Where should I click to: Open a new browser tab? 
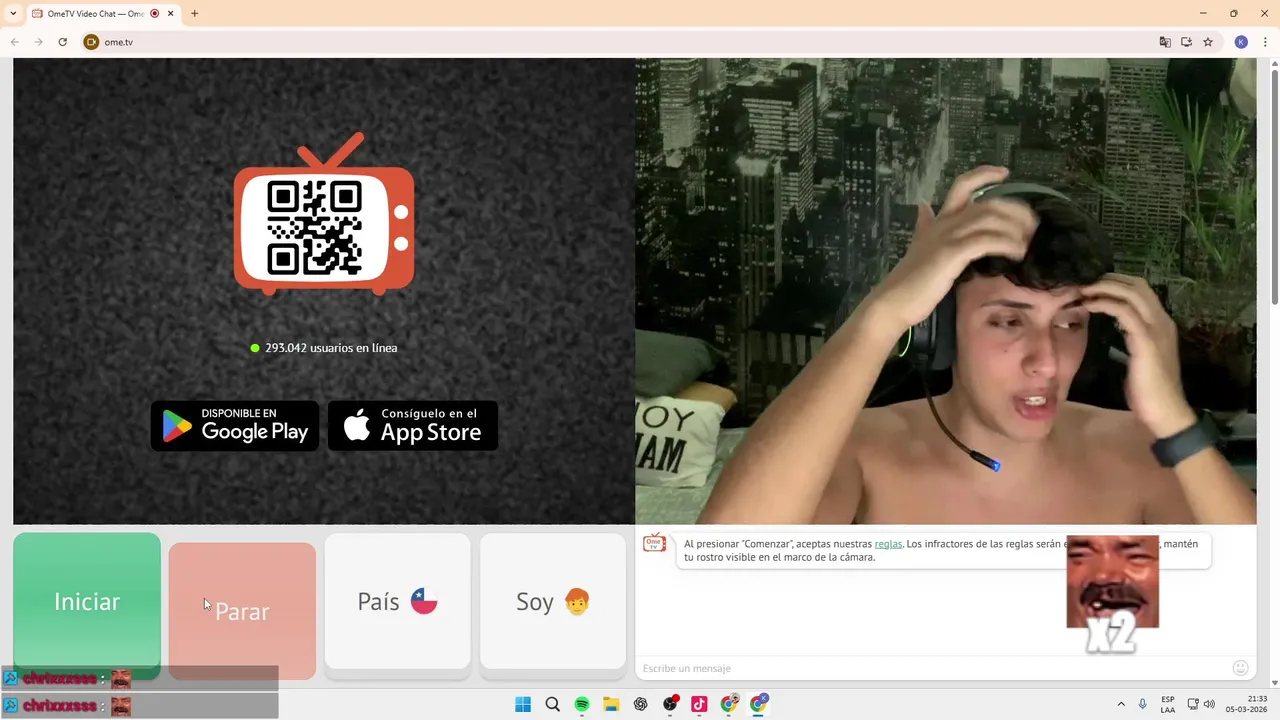(194, 14)
